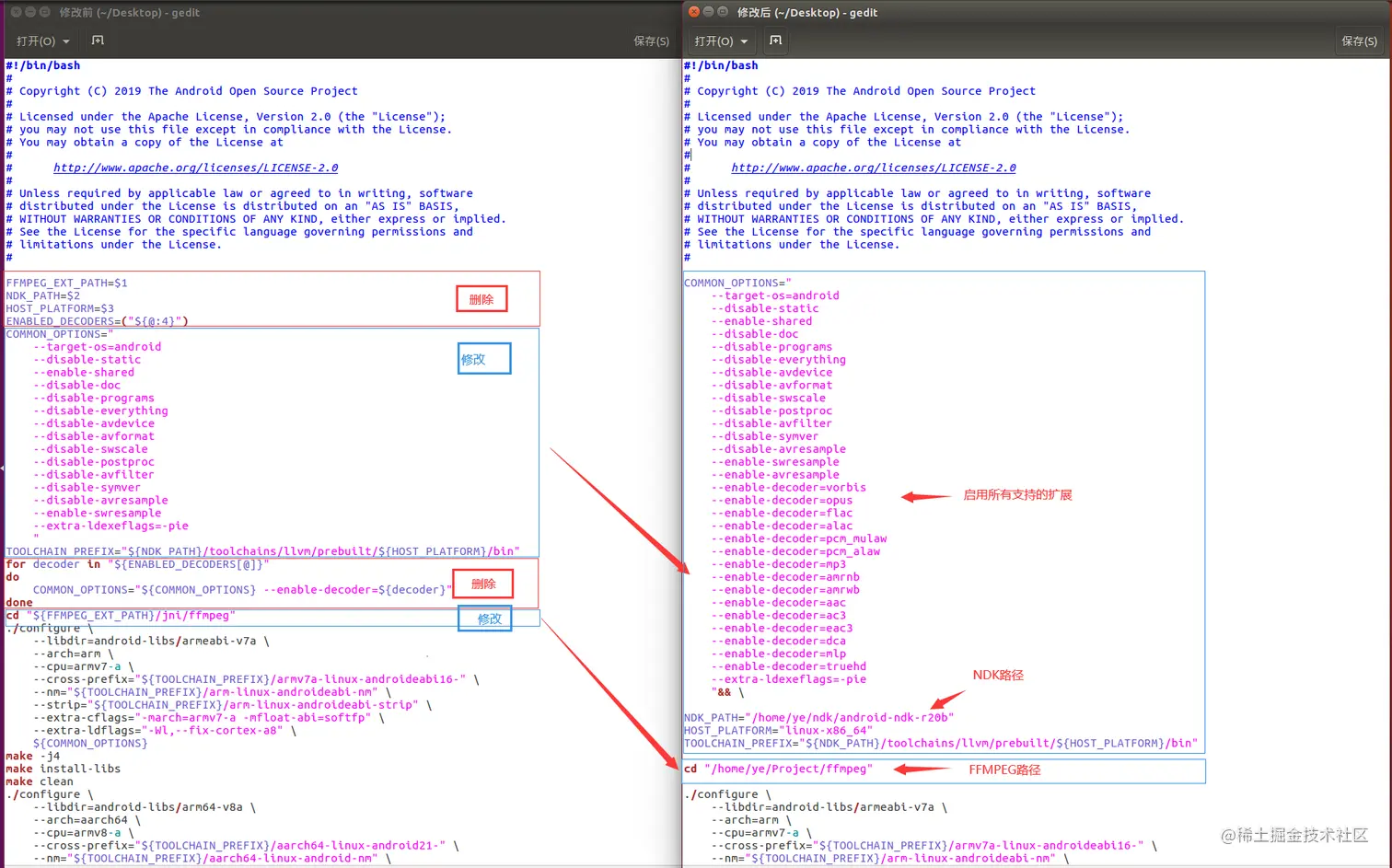
Task: Click line --enable-decoder=alac
Action: click(x=782, y=527)
